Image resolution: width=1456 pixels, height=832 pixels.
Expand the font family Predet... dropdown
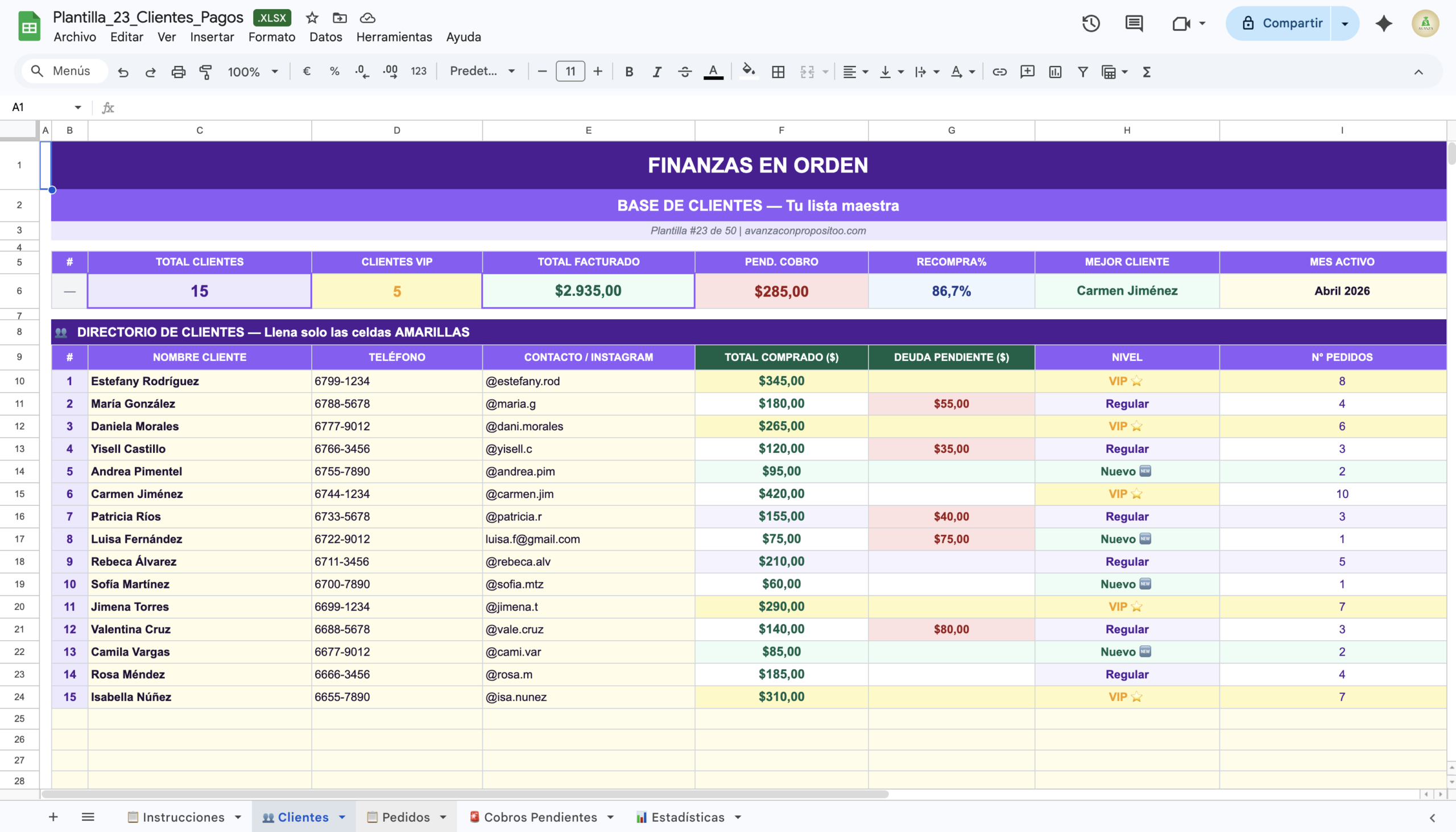point(482,72)
